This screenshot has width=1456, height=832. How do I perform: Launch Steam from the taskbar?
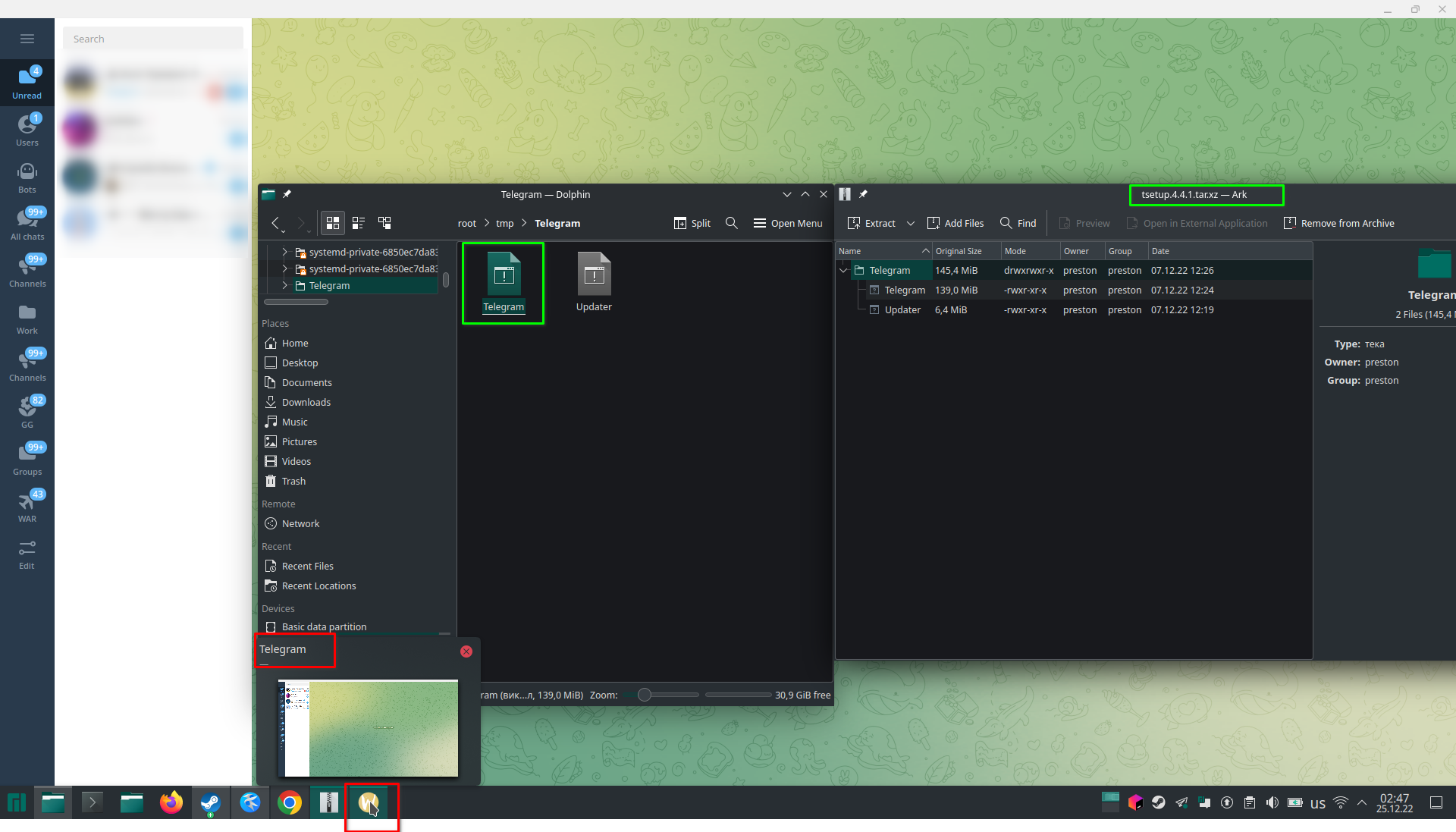pyautogui.click(x=209, y=802)
